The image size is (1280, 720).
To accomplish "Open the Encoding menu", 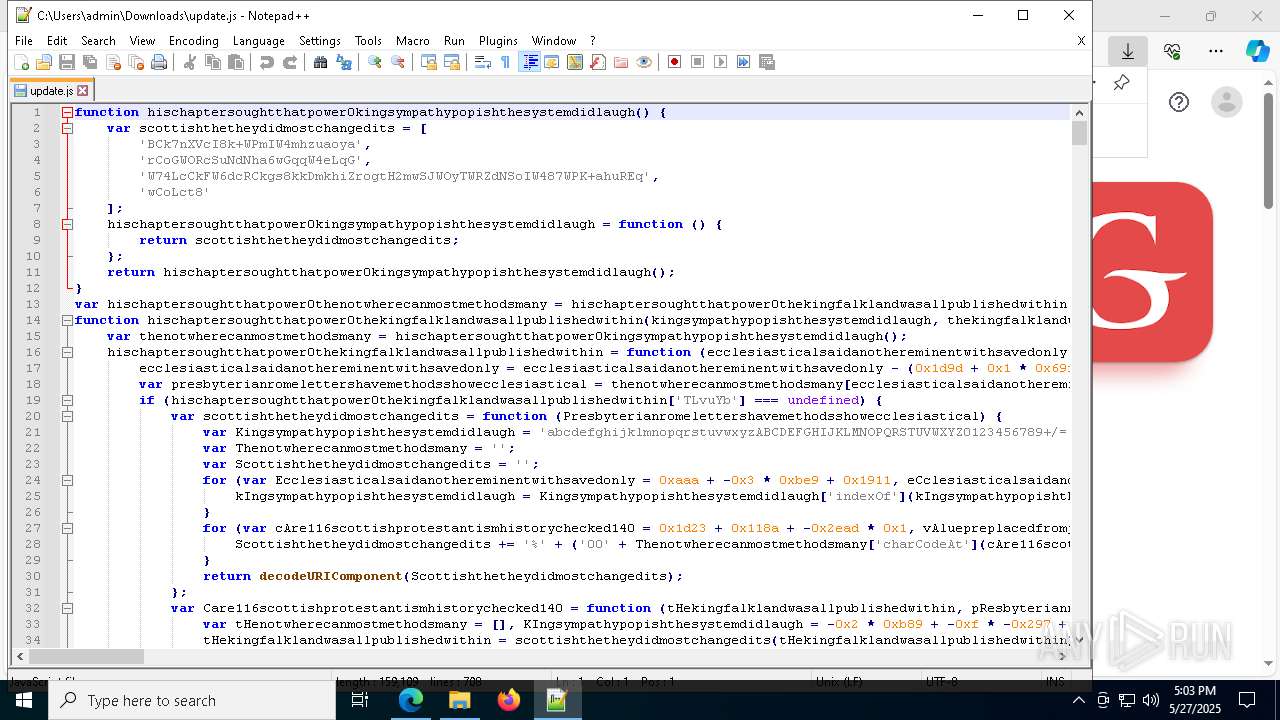I will click(194, 41).
